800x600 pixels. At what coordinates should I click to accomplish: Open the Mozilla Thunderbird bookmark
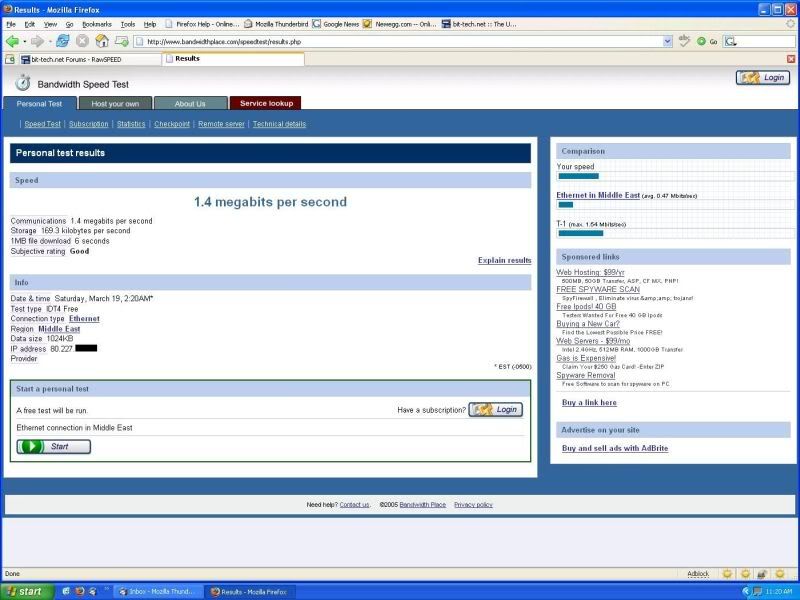(x=276, y=24)
